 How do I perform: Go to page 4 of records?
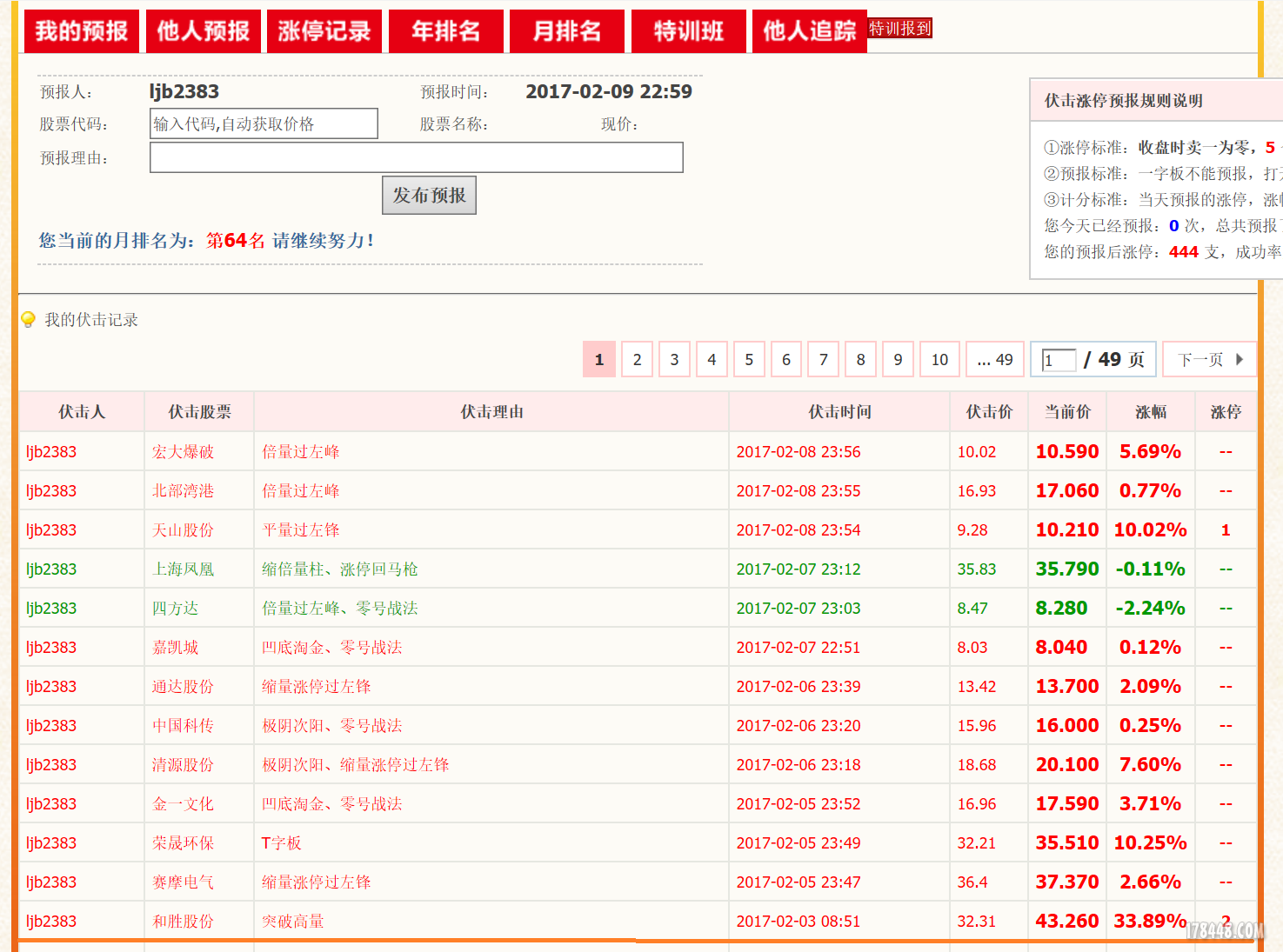click(x=712, y=359)
